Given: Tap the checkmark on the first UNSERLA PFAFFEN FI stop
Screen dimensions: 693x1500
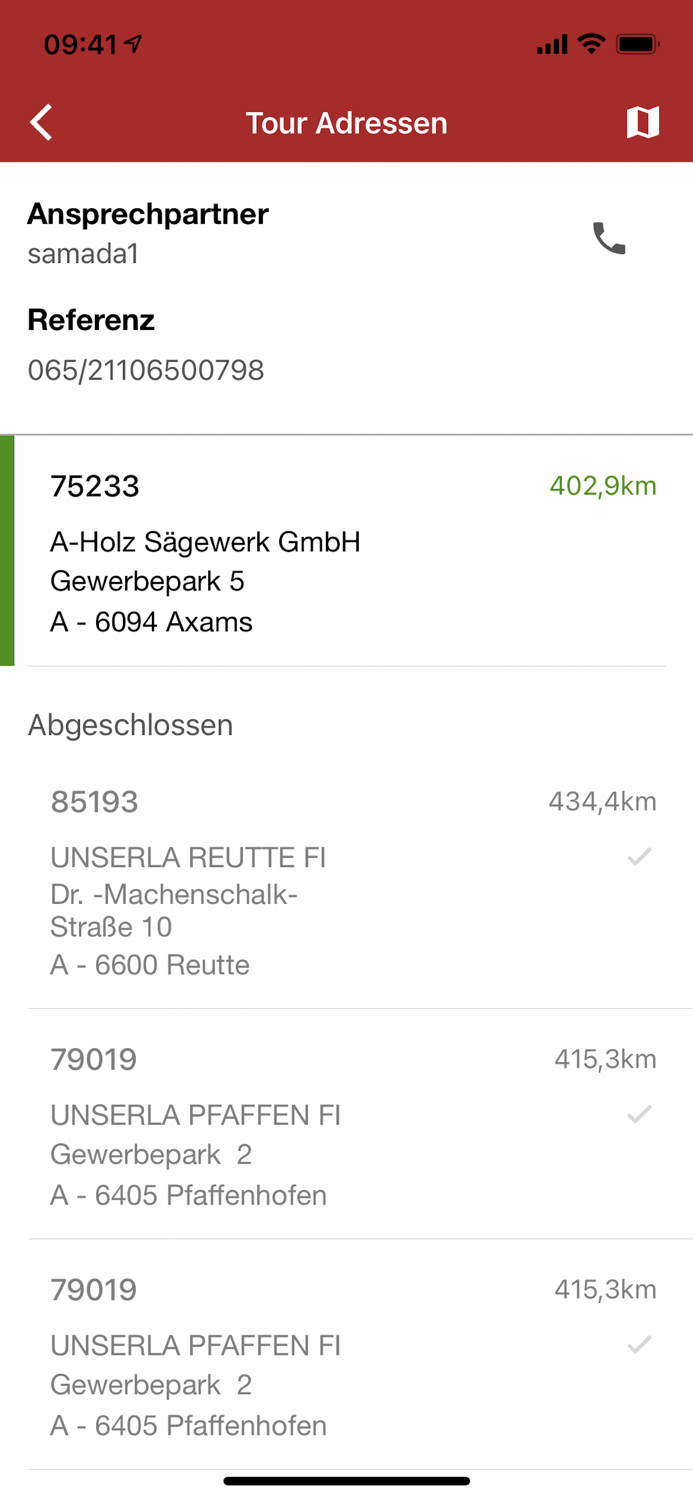Looking at the screenshot, I should 638,1113.
